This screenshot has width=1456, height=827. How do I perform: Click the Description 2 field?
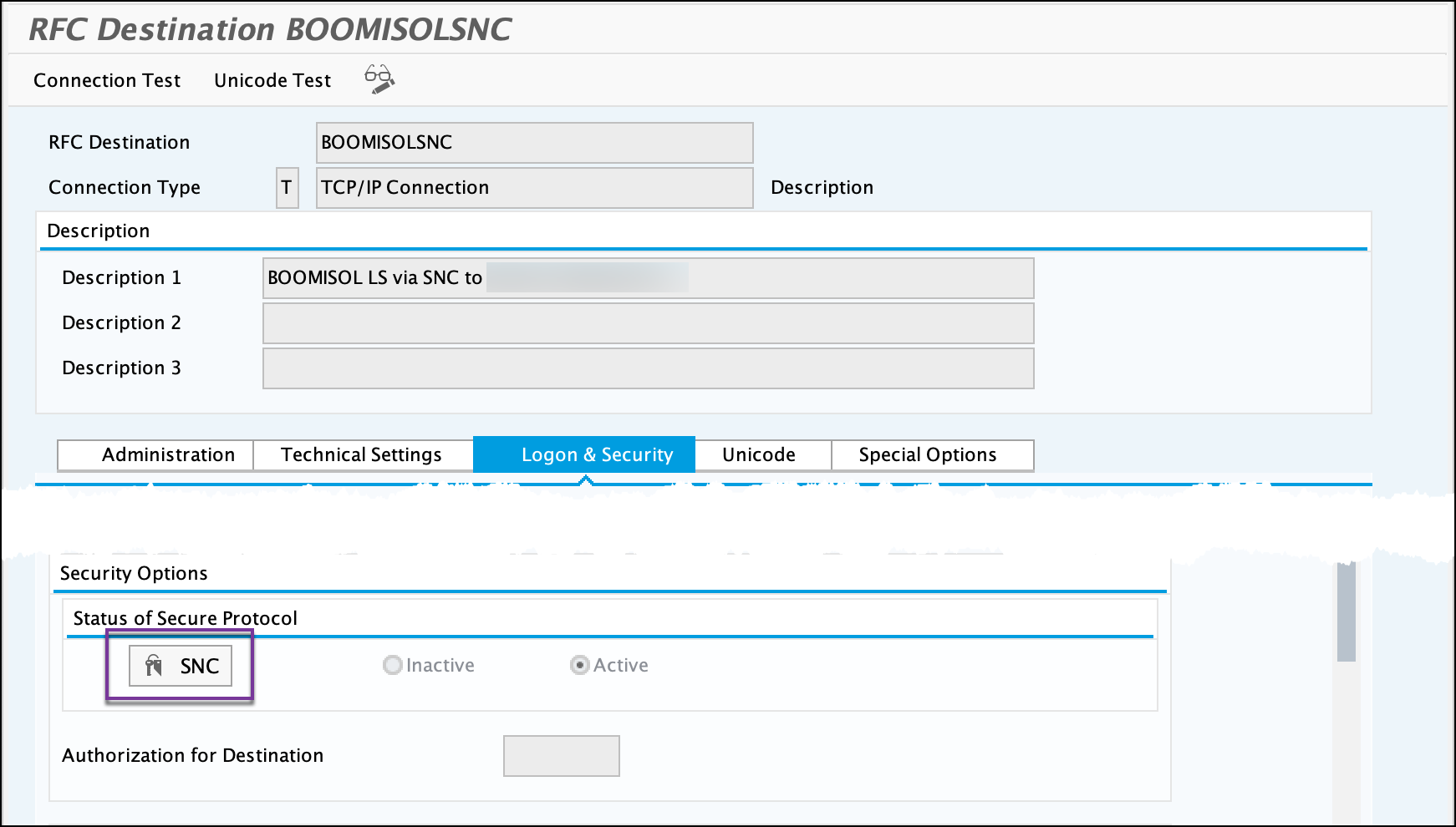coord(648,322)
